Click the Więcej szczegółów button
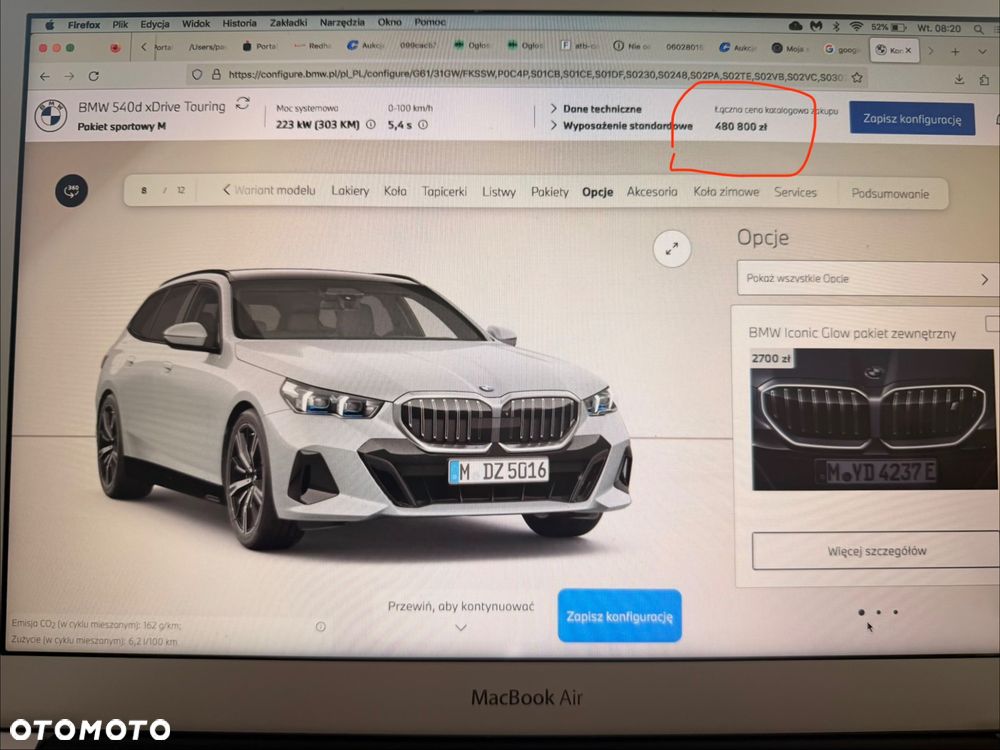 coord(876,550)
